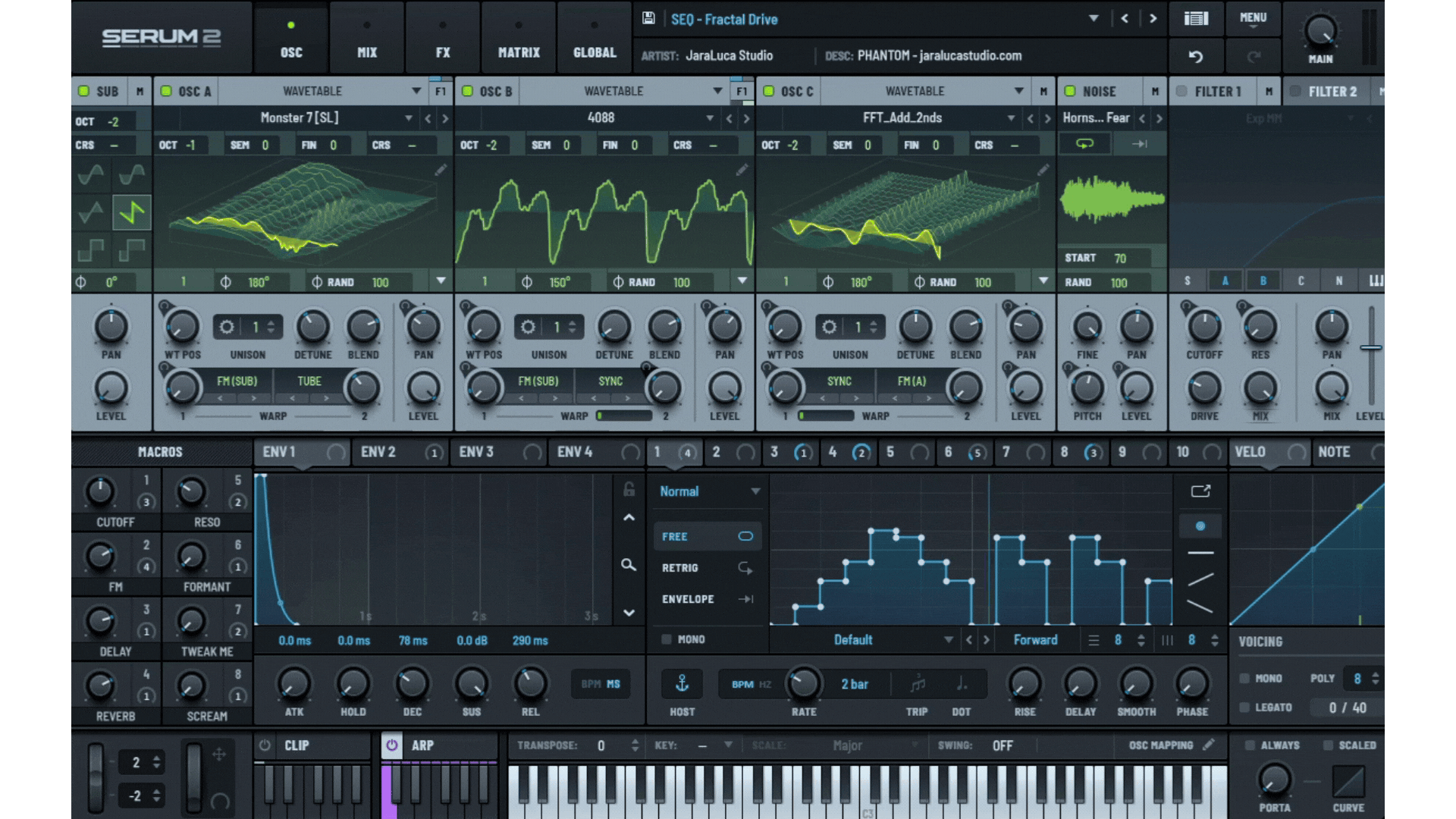1456x819 pixels.
Task: Click the MENU button
Action: (1253, 18)
